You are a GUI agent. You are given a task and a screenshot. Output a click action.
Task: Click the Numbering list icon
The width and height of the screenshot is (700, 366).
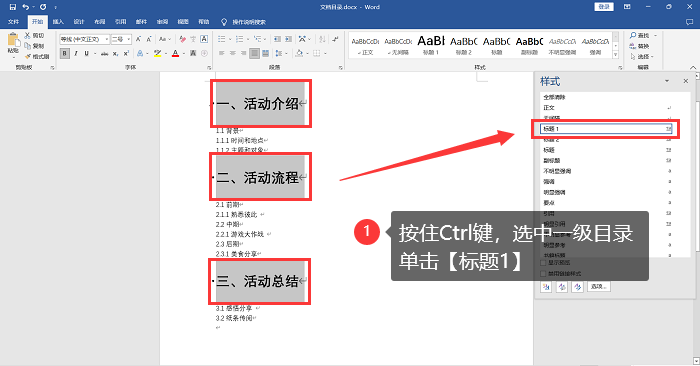point(239,39)
